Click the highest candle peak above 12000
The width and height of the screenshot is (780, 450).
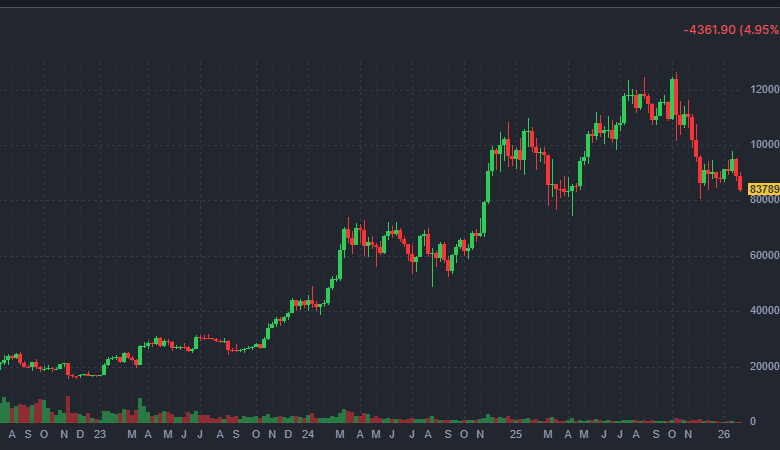(676, 76)
